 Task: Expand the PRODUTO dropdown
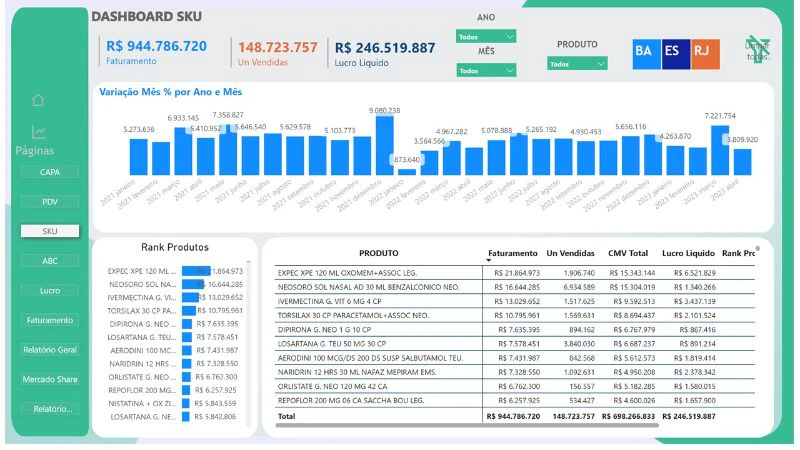pyautogui.click(x=577, y=64)
